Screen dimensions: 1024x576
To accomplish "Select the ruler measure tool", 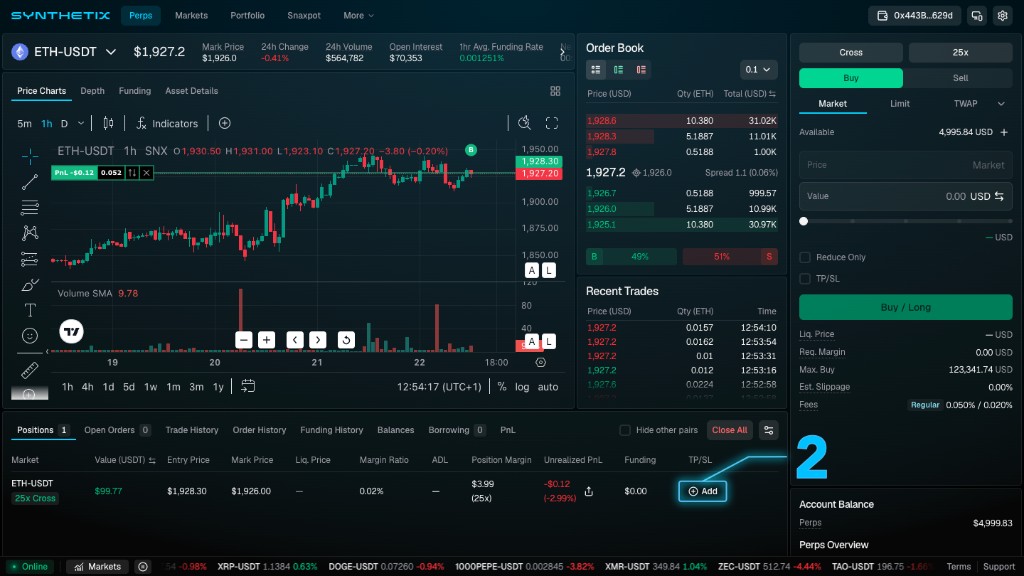I will [x=29, y=370].
